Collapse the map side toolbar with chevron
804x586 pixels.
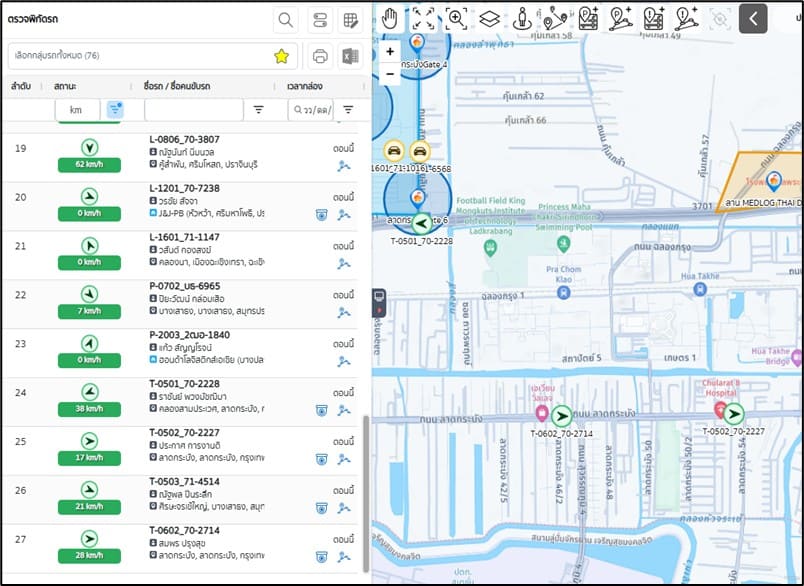[753, 19]
